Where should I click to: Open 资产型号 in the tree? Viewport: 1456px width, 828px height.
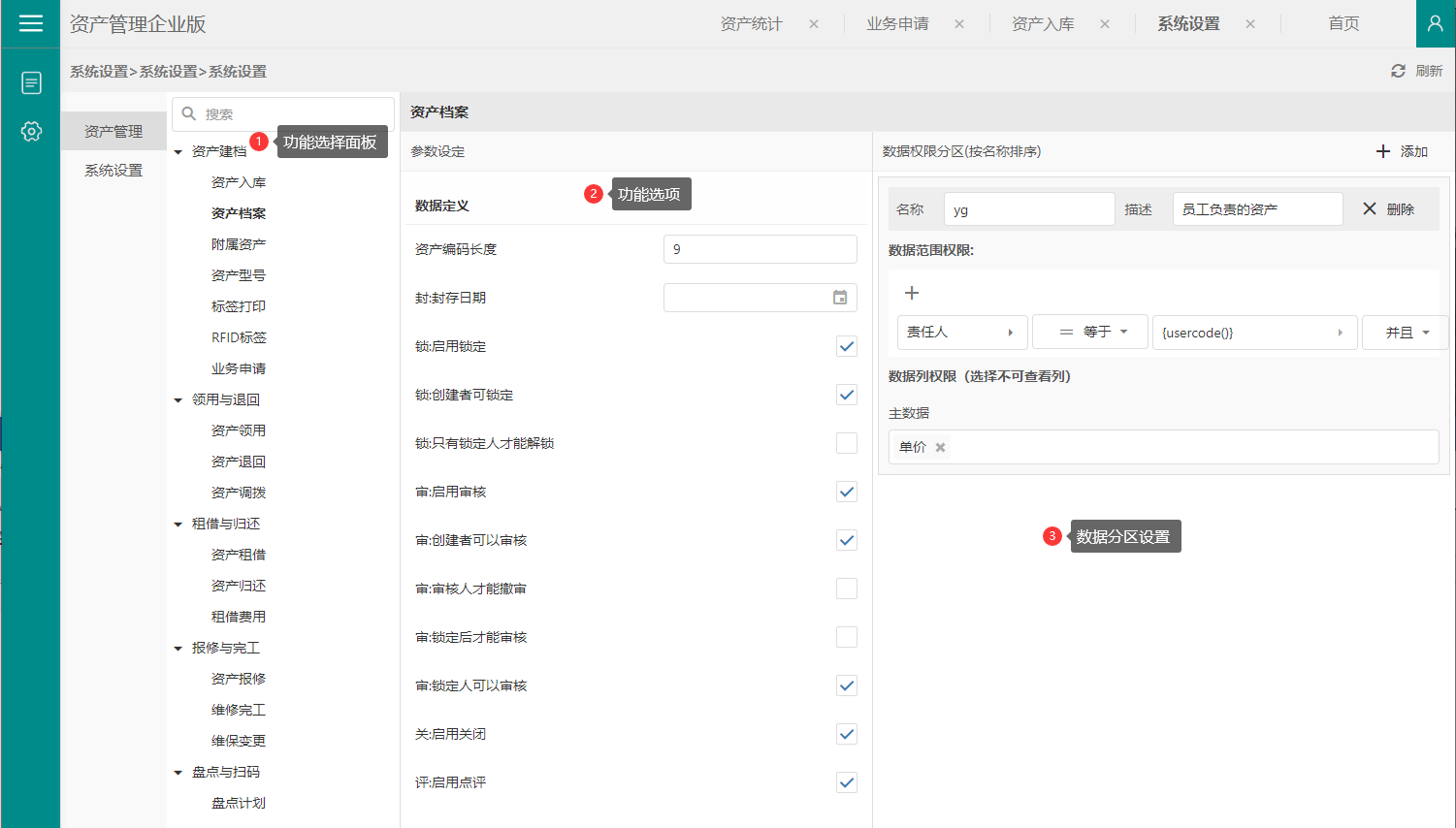tap(239, 275)
